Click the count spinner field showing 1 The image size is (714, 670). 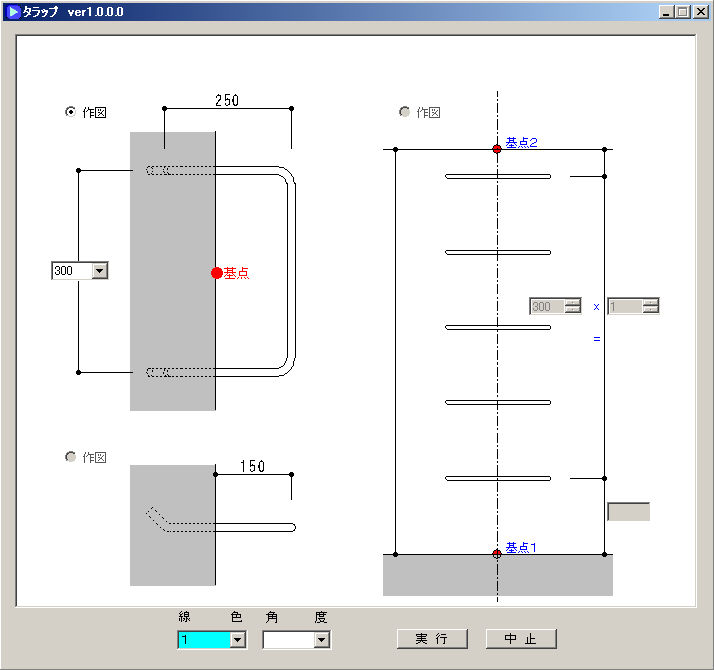coord(625,306)
